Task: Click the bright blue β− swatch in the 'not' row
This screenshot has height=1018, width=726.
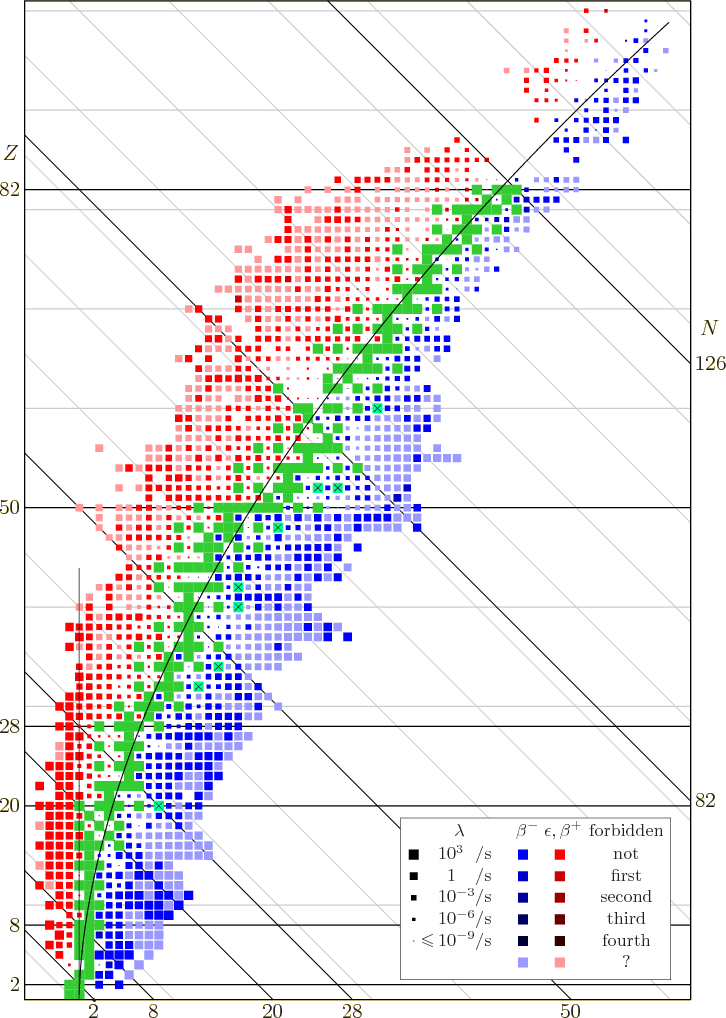Action: point(523,854)
